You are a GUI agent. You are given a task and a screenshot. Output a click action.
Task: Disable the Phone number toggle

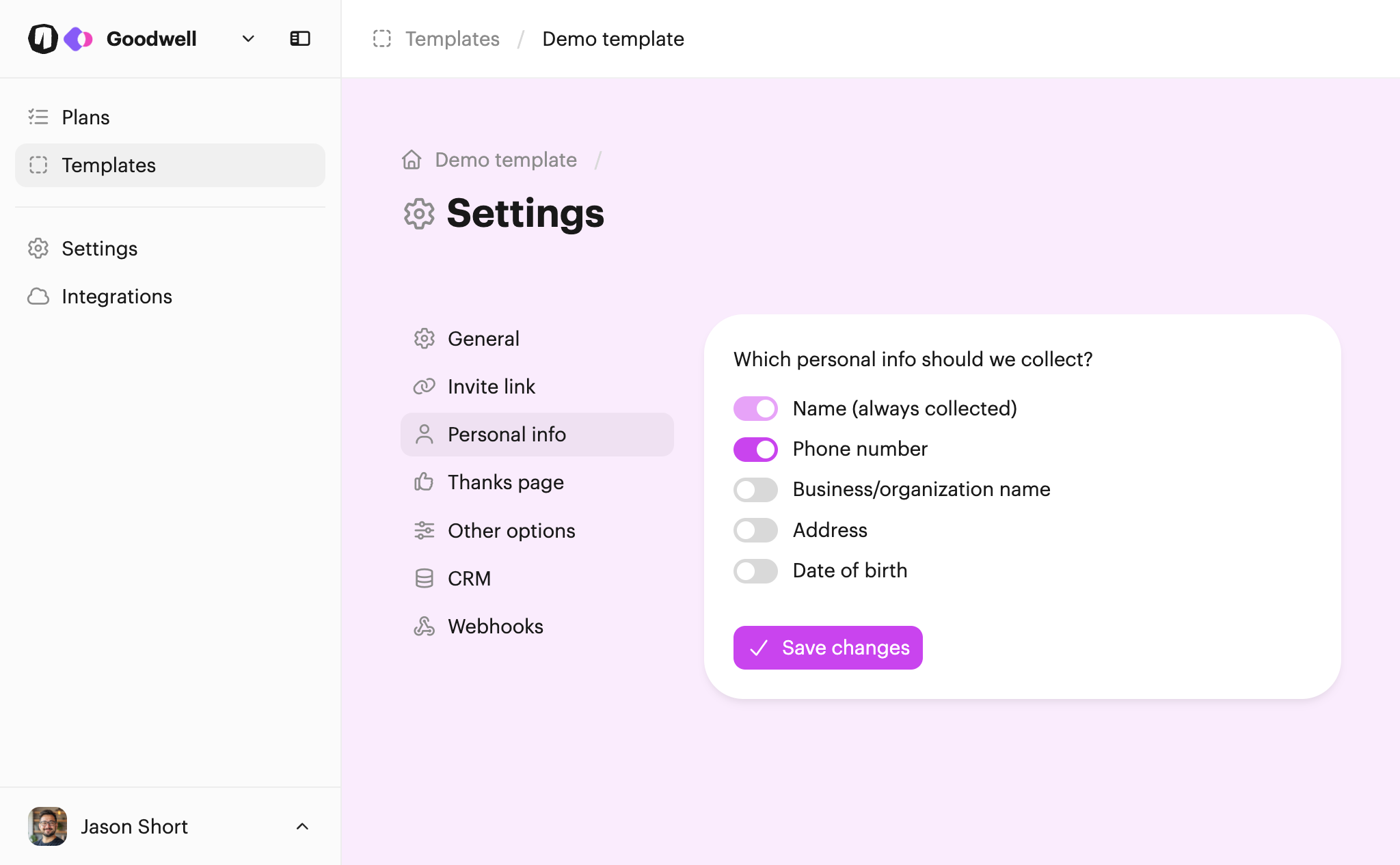coord(755,450)
